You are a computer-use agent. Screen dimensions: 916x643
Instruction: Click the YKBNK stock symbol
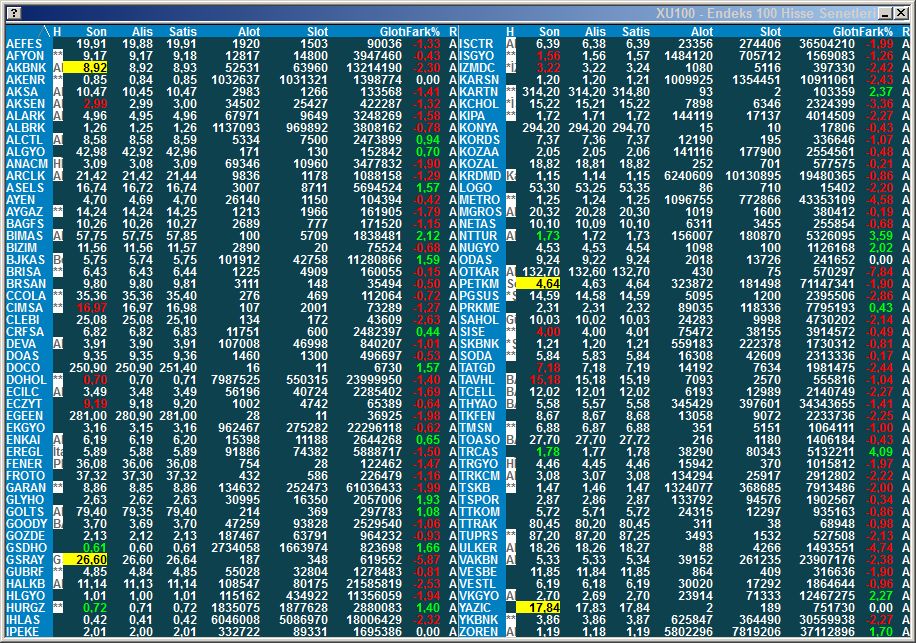pyautogui.click(x=479, y=620)
